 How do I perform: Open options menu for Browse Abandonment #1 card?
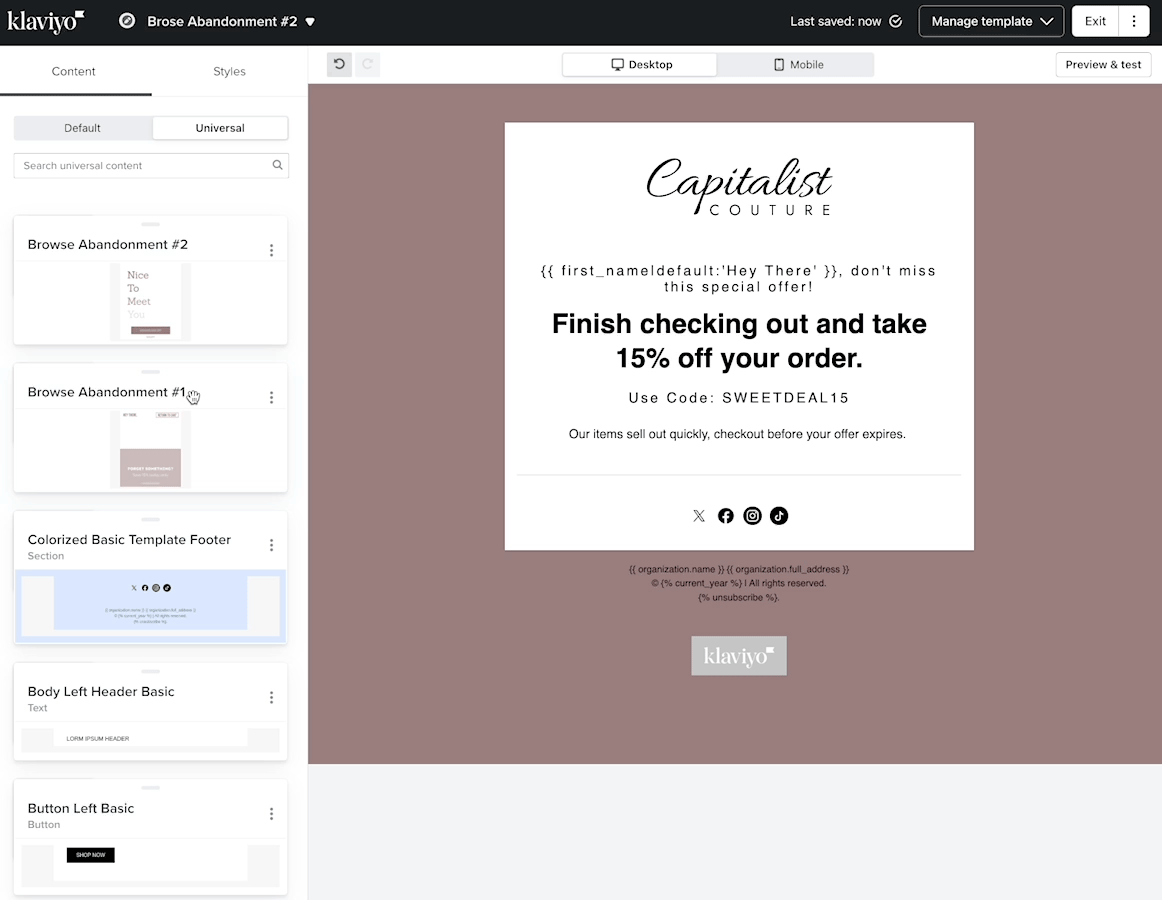click(271, 398)
